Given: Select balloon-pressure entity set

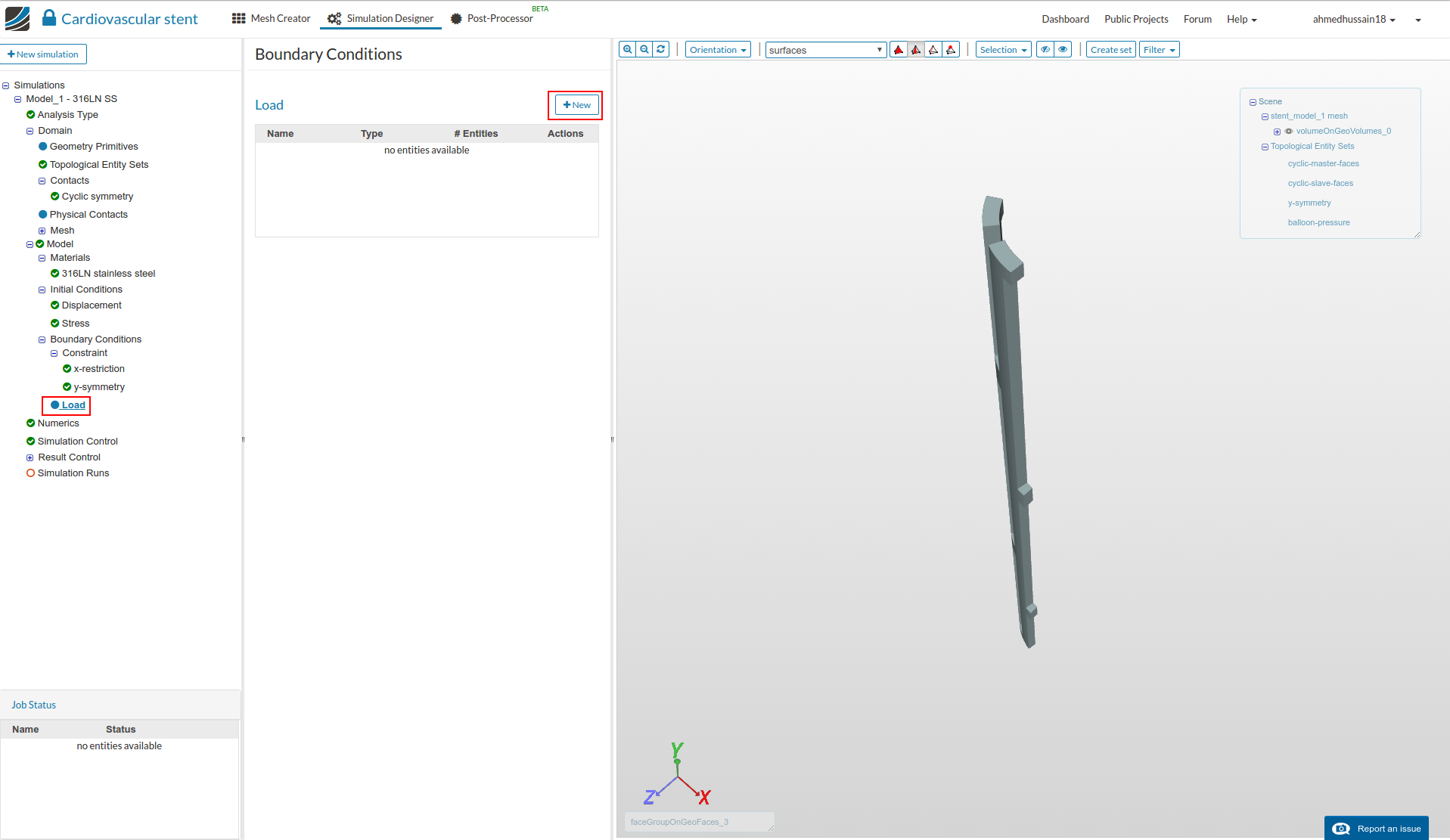Looking at the screenshot, I should click(x=1318, y=223).
